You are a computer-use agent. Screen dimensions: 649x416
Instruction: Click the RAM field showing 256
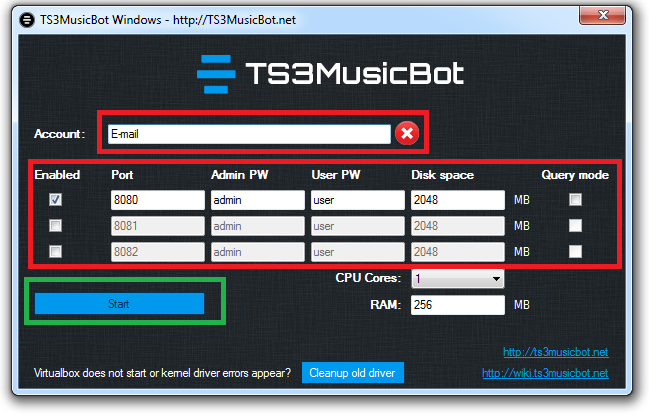(x=458, y=305)
